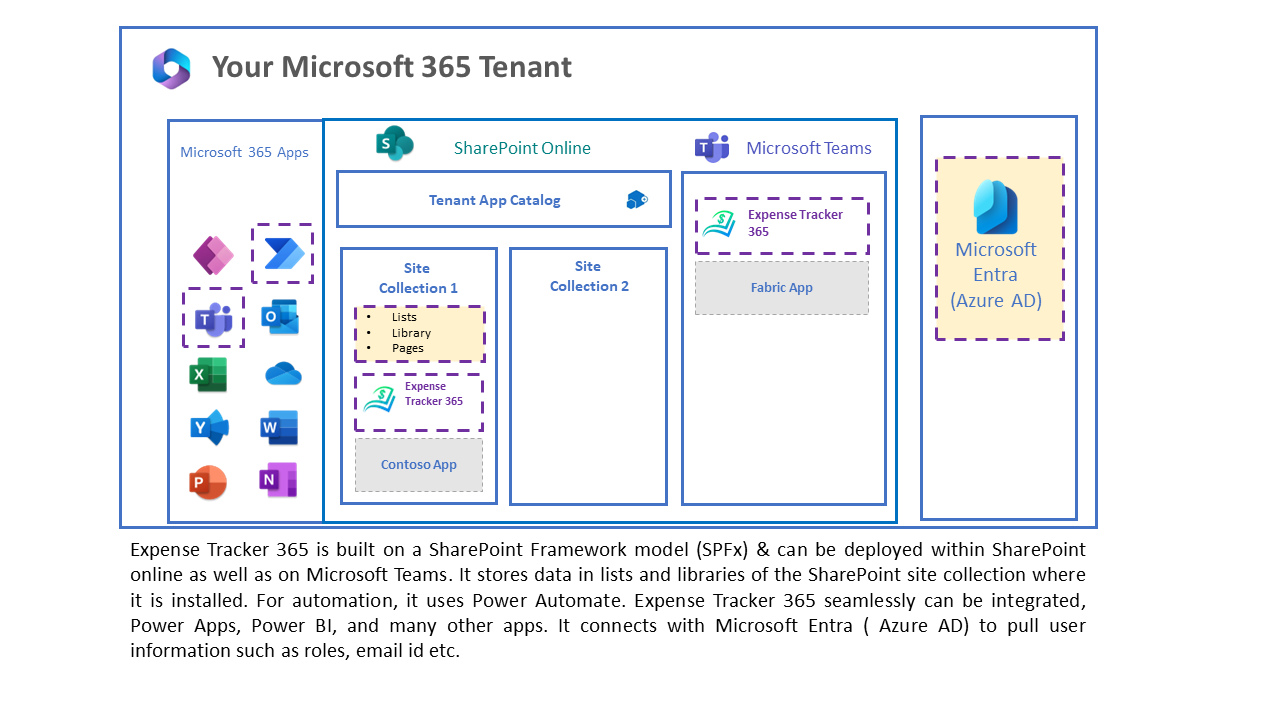Select the OneNote icon

(x=278, y=480)
